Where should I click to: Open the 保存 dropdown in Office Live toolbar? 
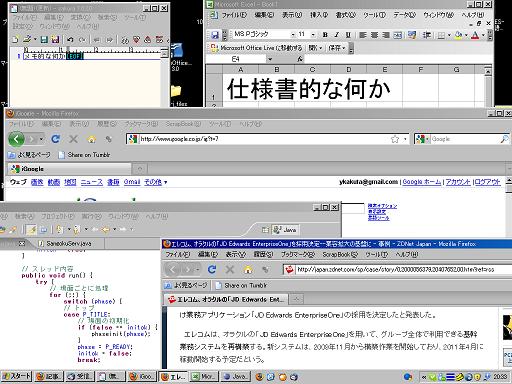click(x=336, y=48)
